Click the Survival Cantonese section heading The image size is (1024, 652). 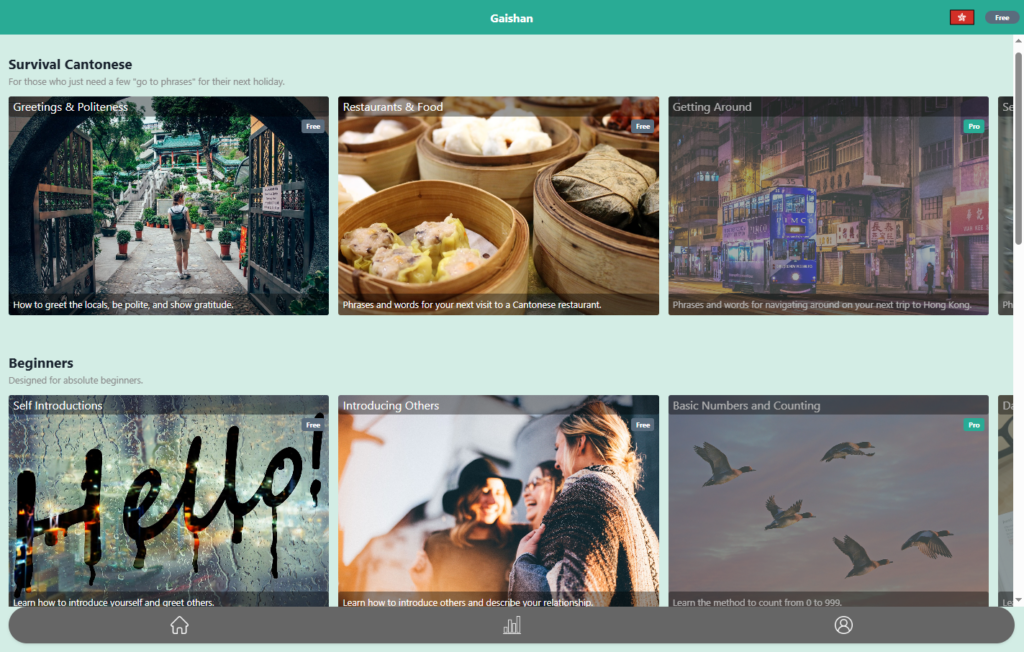click(x=71, y=64)
